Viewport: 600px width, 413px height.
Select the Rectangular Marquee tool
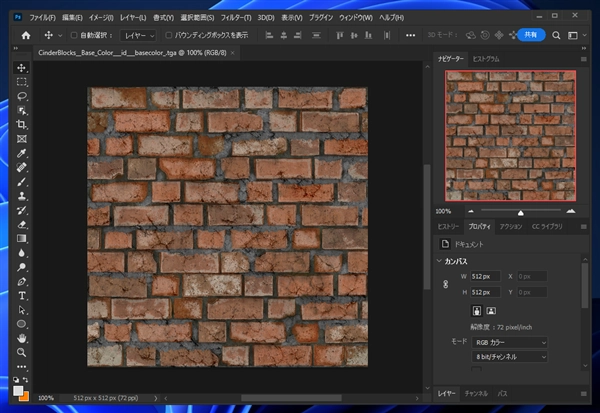tap(22, 82)
